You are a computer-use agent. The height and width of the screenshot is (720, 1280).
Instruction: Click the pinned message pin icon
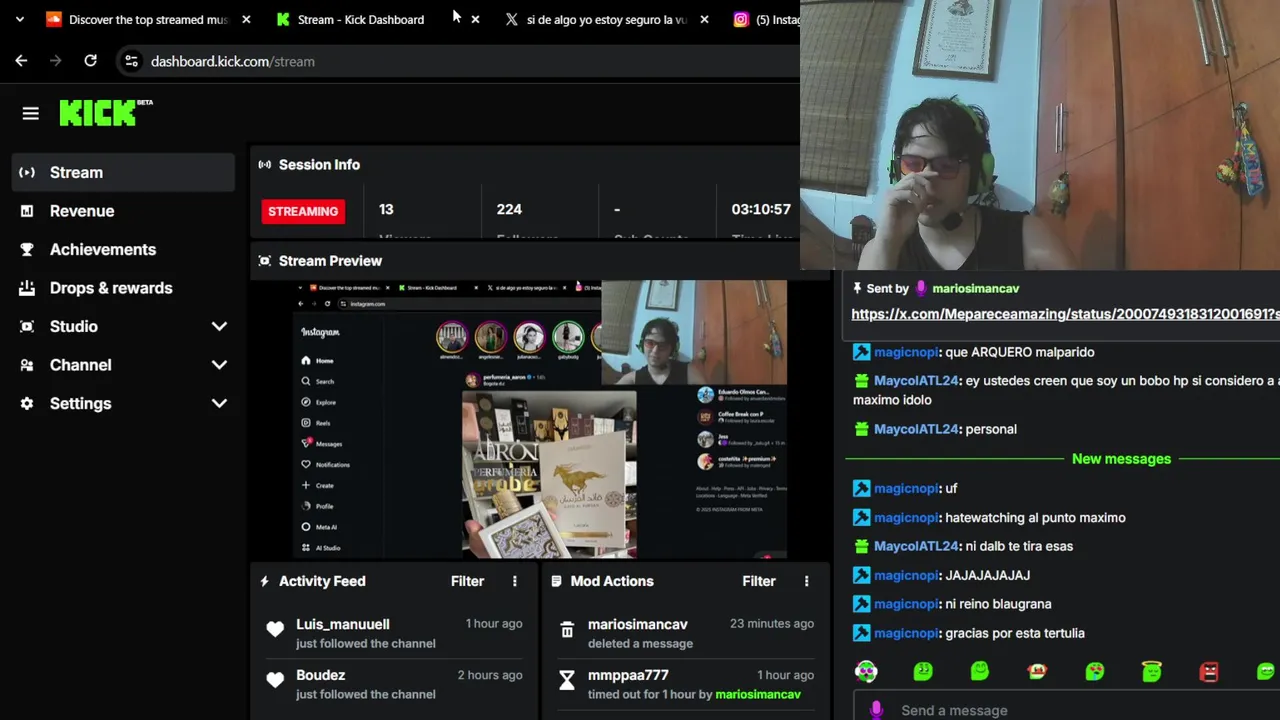(857, 288)
